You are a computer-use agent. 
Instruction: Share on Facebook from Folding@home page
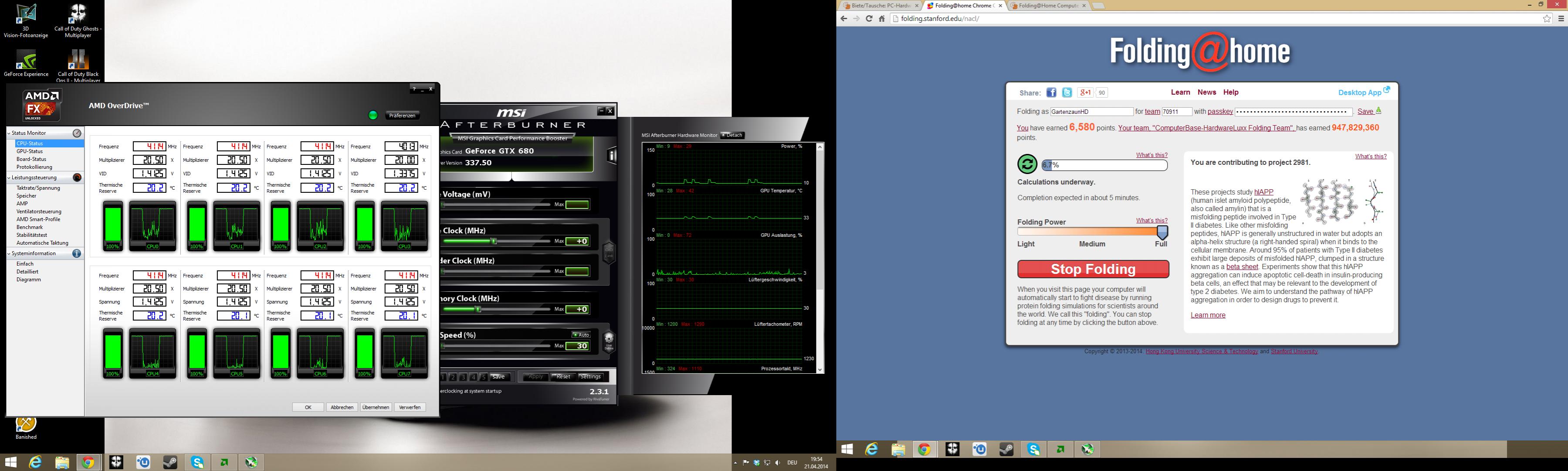coord(1051,92)
